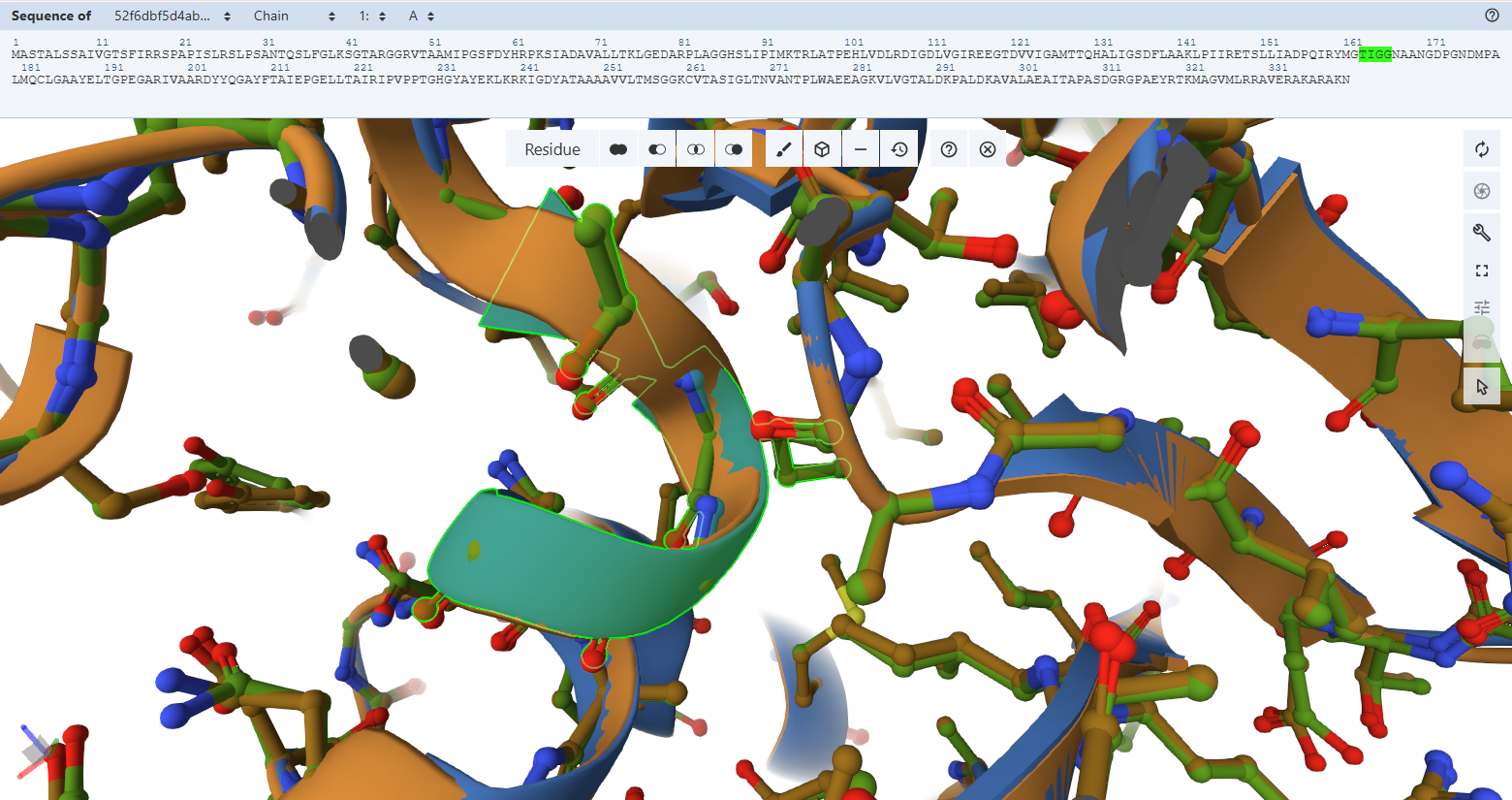
Task: Open help in sequence panel header
Action: (1493, 16)
